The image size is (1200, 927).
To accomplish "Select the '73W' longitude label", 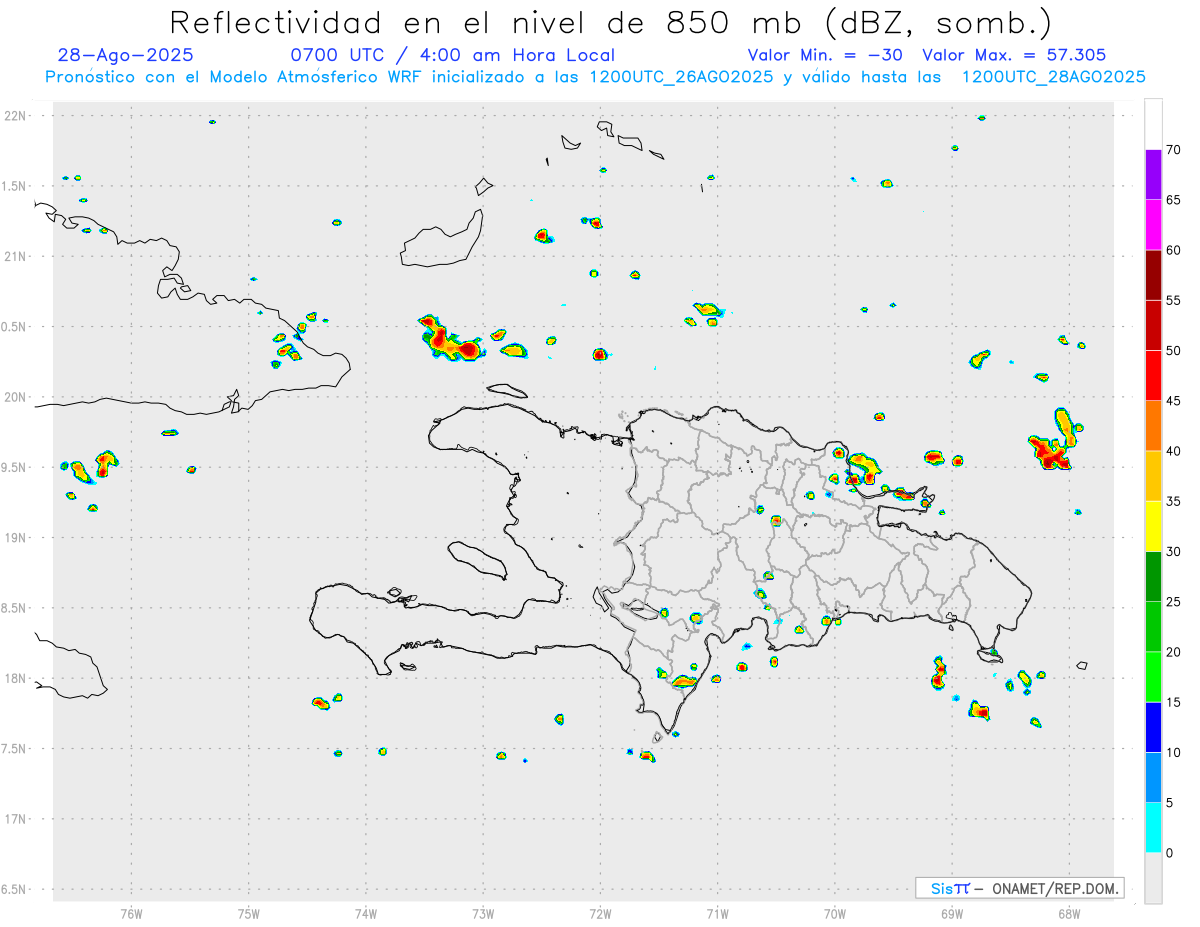I will [483, 914].
